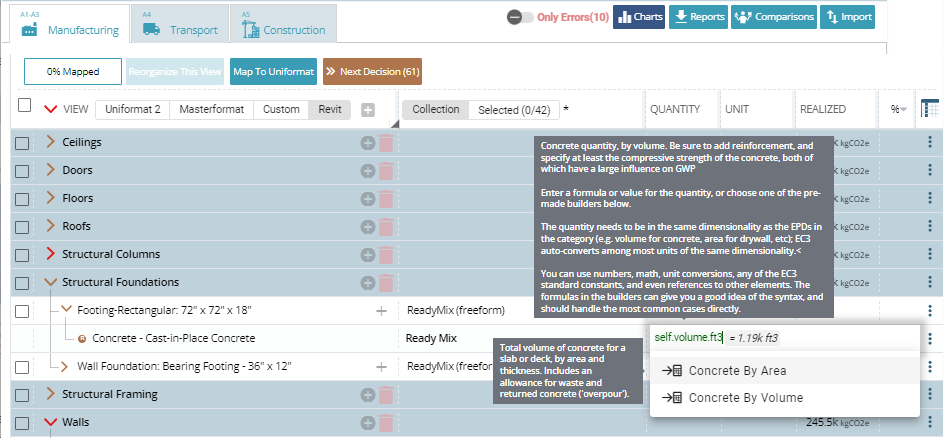
Task: Click plus icon on Footing-Rectangular row
Action: [x=381, y=311]
